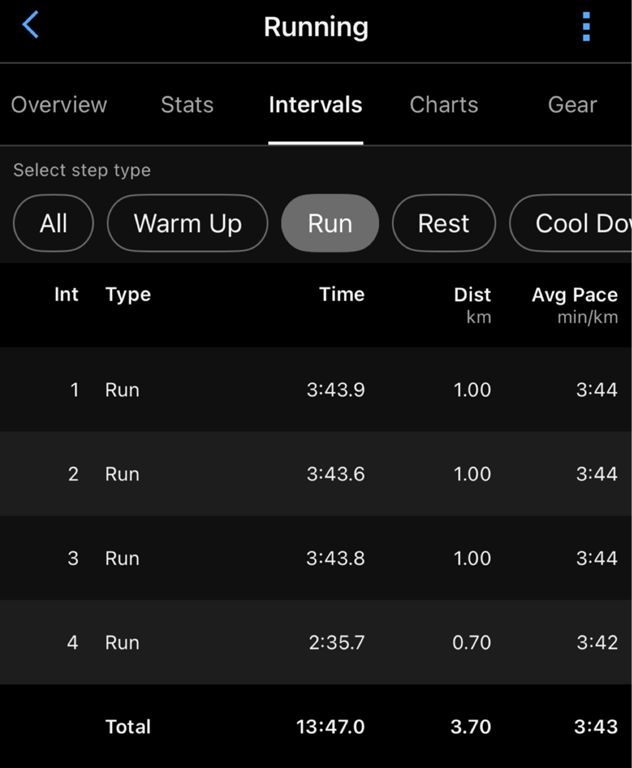Toggle the Run step type filter
The height and width of the screenshot is (768, 632).
click(x=330, y=223)
